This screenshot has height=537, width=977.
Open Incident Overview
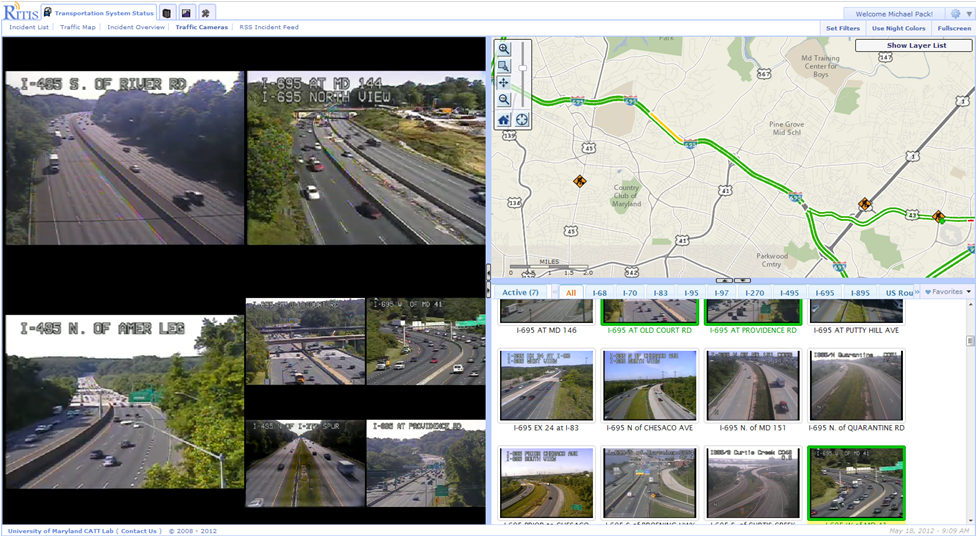click(x=136, y=27)
